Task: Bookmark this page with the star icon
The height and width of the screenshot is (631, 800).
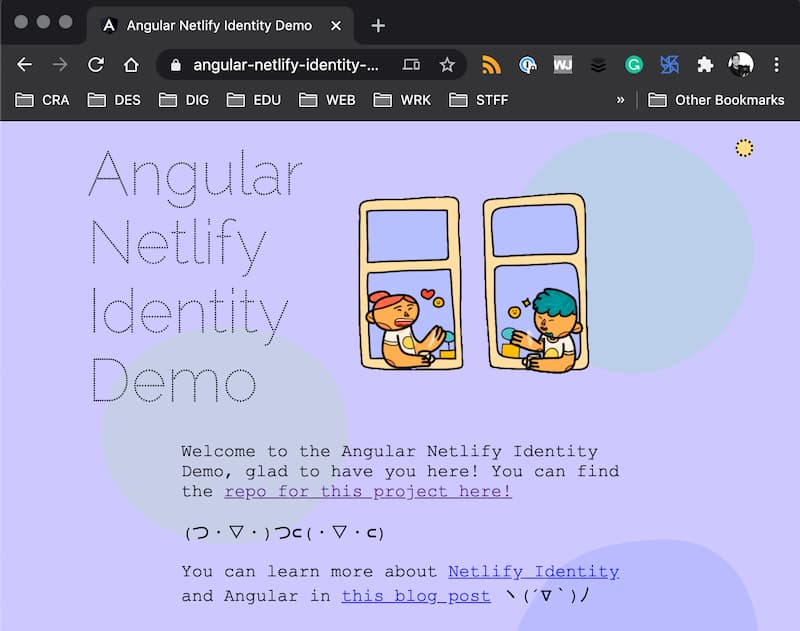Action: point(447,65)
